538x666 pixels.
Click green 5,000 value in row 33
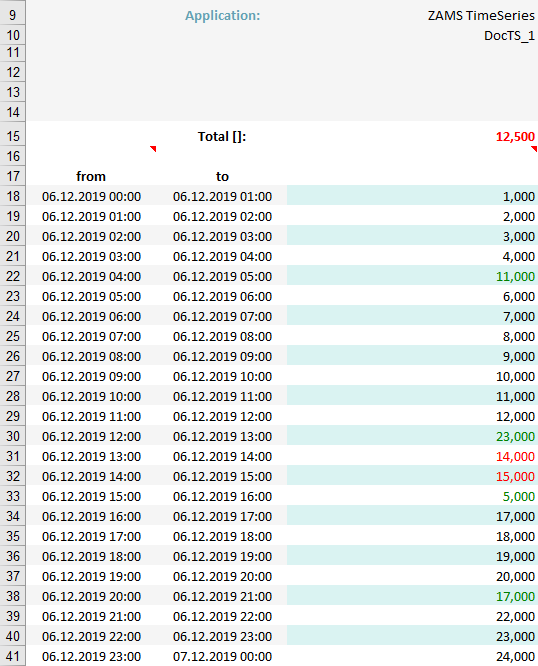pos(518,497)
